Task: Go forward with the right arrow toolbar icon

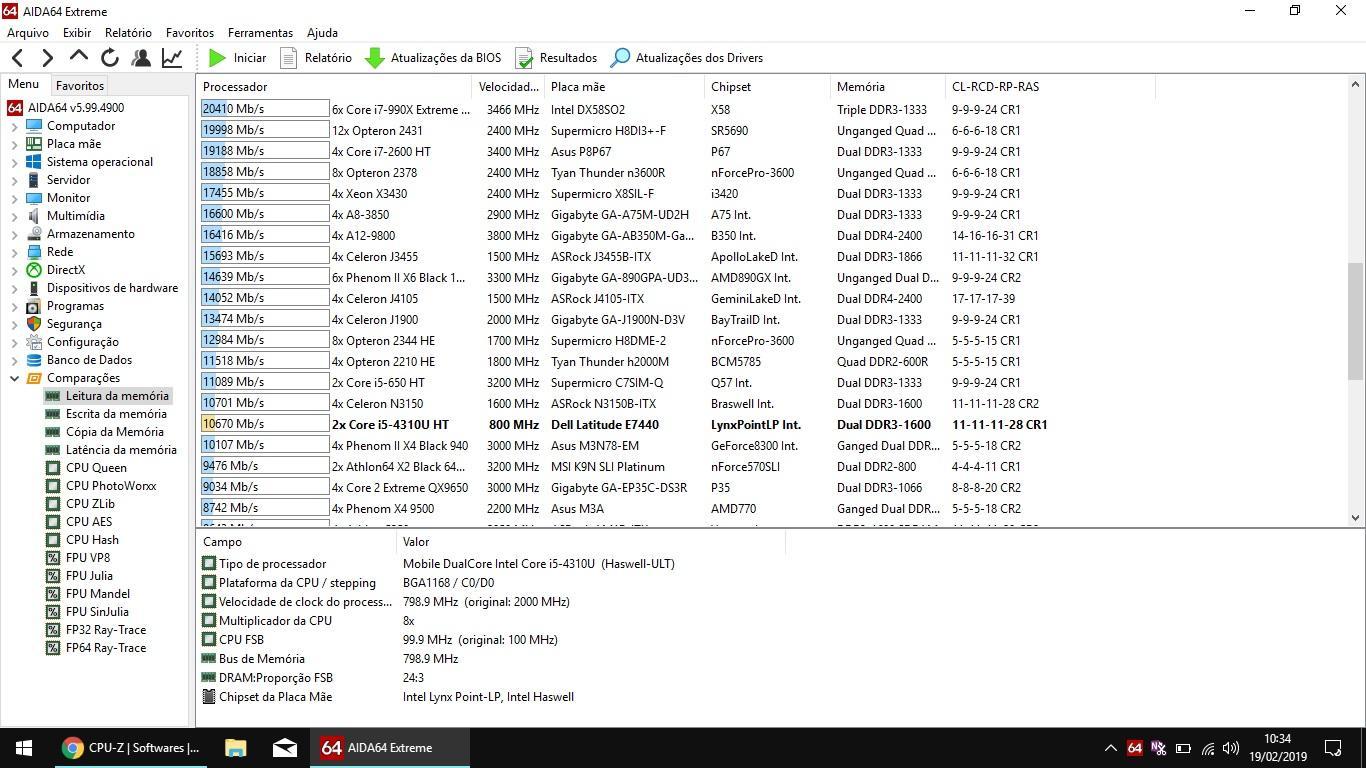Action: point(47,58)
